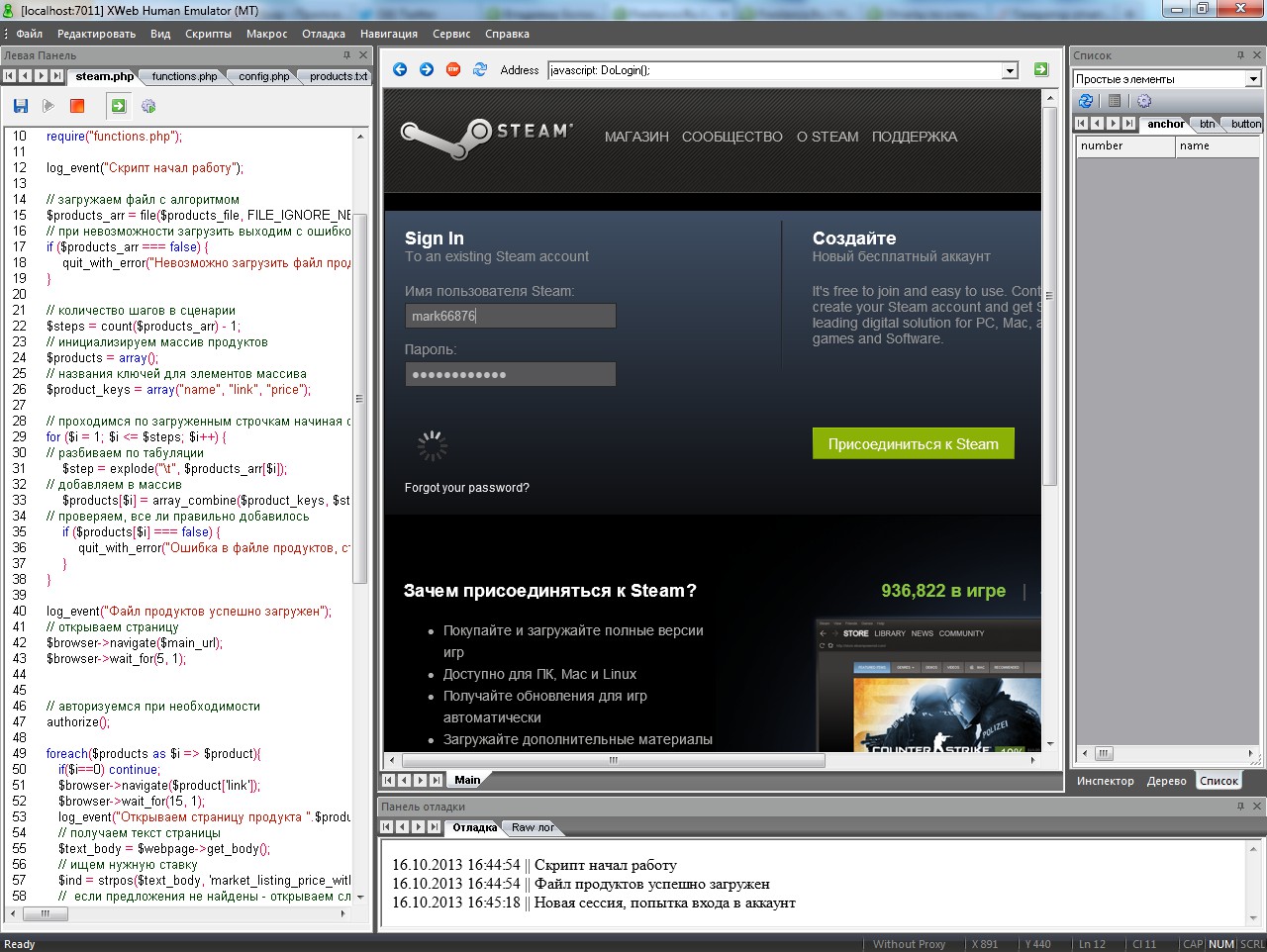Viewport: 1267px width, 952px height.
Task: Open the МАГАЗИН link on Steam page
Action: [x=636, y=137]
